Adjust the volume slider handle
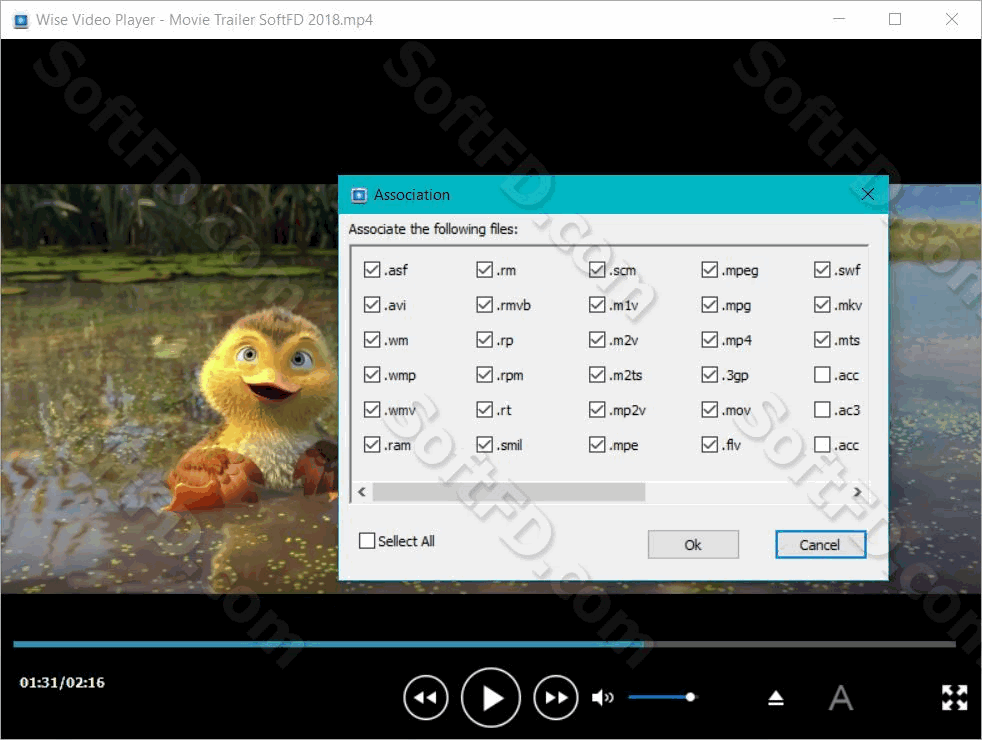The image size is (982, 740). pos(690,697)
